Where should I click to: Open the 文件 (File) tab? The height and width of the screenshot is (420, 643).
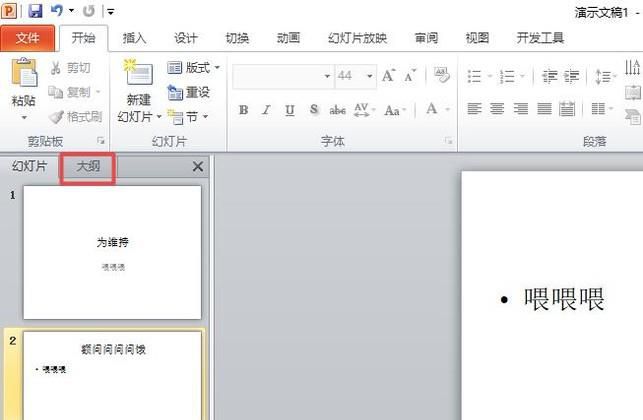(x=27, y=38)
